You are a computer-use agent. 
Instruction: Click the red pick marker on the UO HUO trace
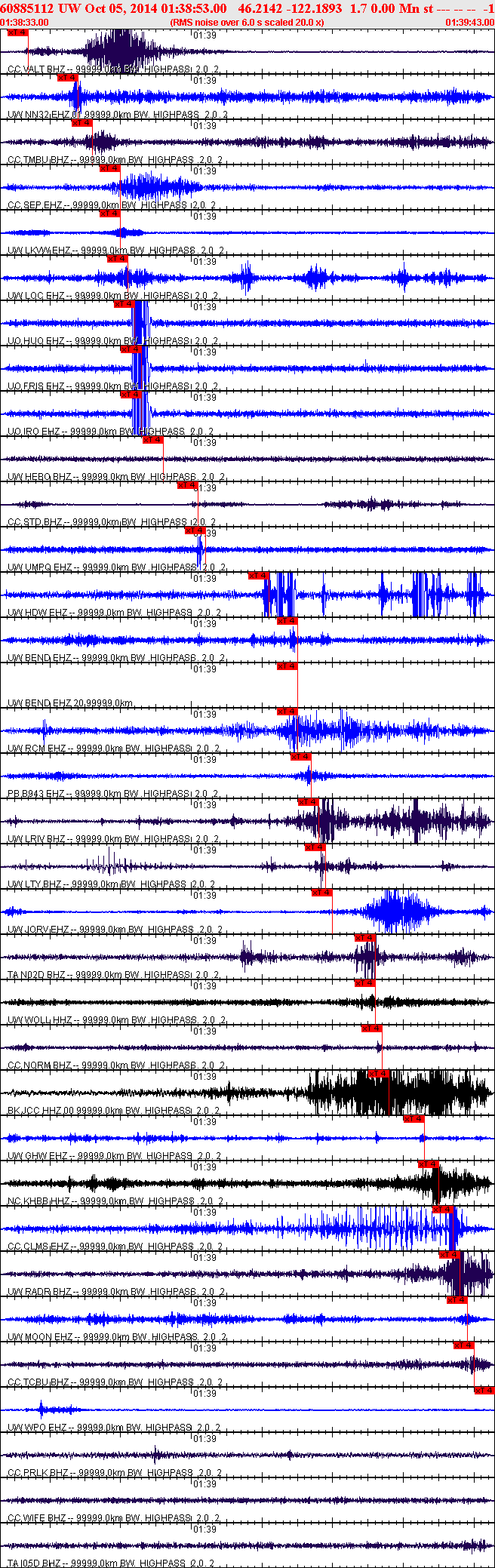tap(124, 304)
